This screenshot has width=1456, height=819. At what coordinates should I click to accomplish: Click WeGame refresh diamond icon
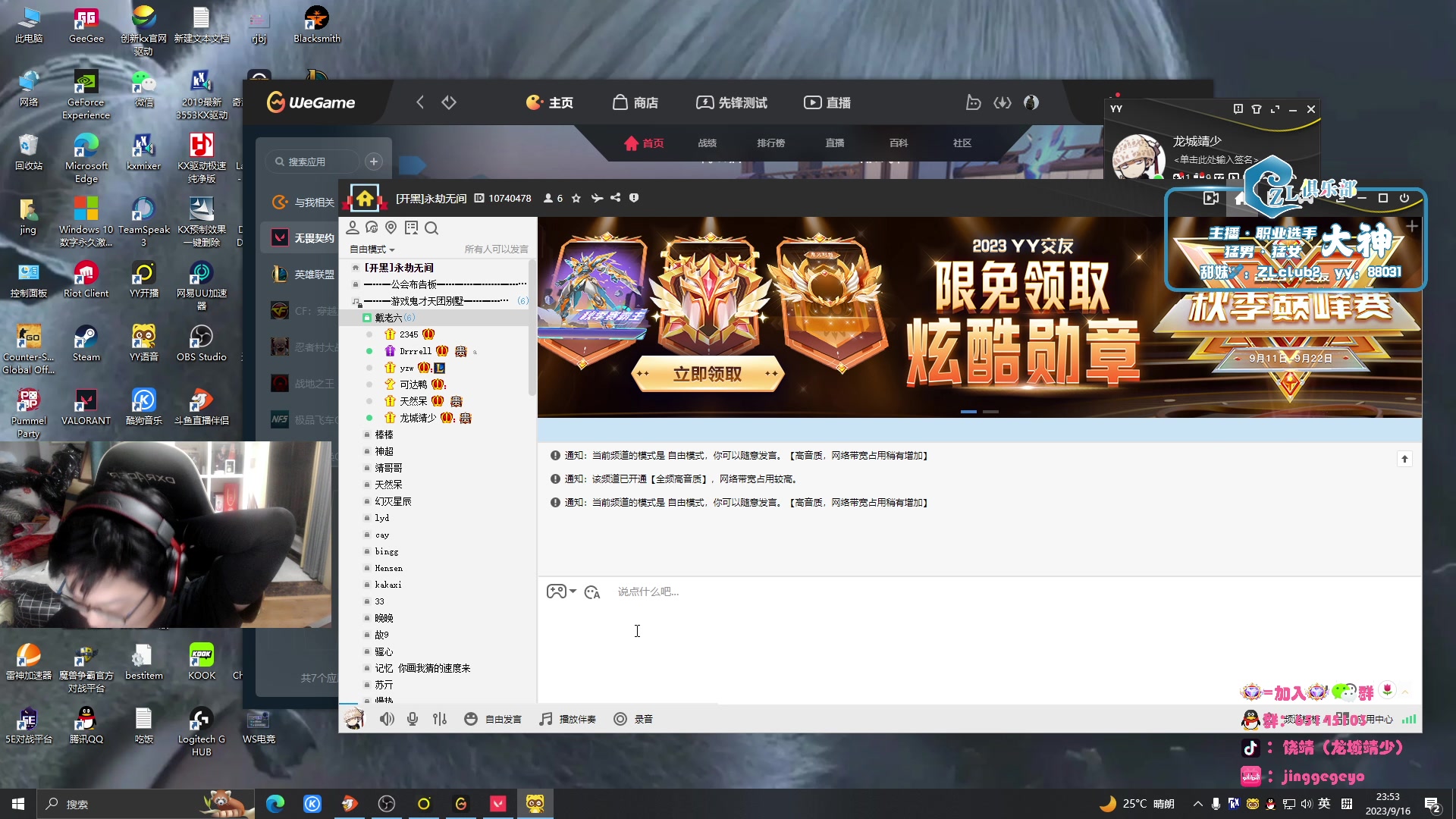click(x=449, y=102)
